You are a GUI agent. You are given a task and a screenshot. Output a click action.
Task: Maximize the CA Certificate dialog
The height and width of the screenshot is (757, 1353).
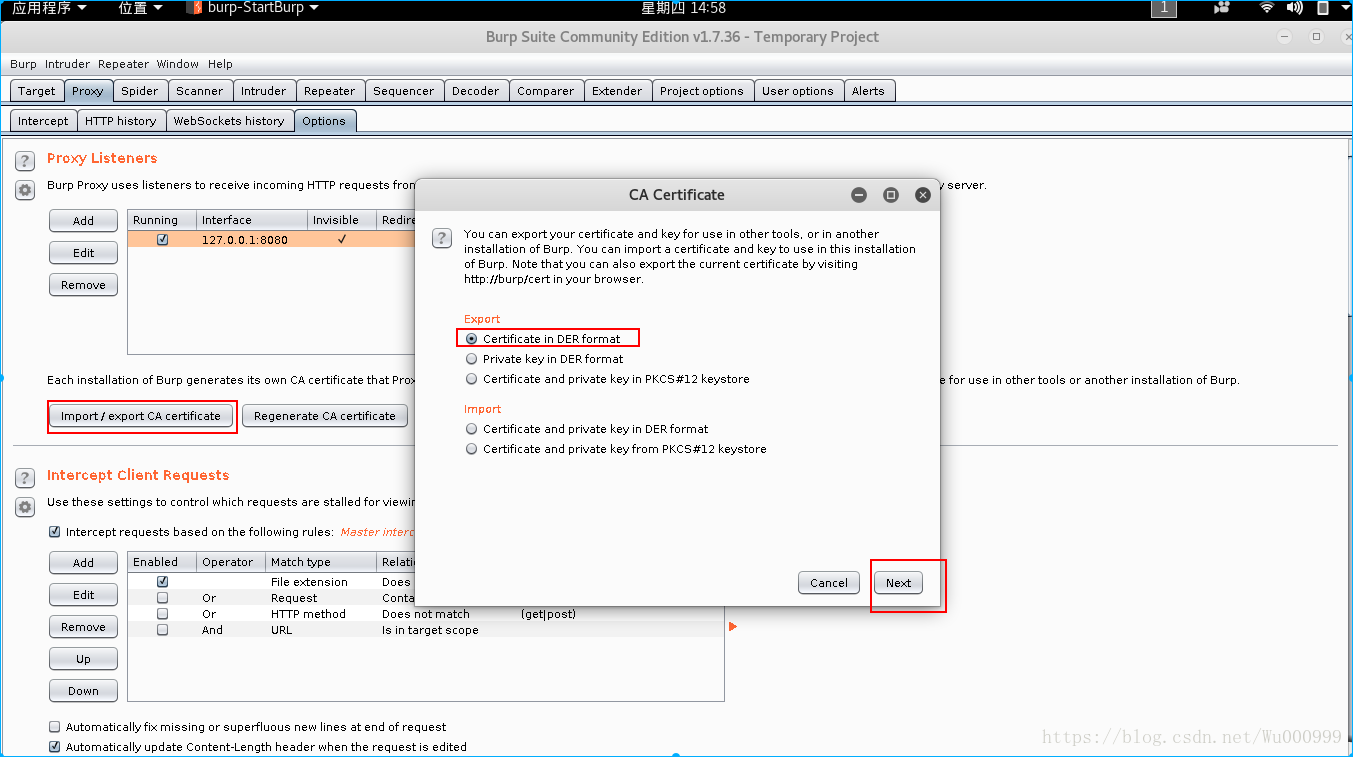pyautogui.click(x=891, y=195)
